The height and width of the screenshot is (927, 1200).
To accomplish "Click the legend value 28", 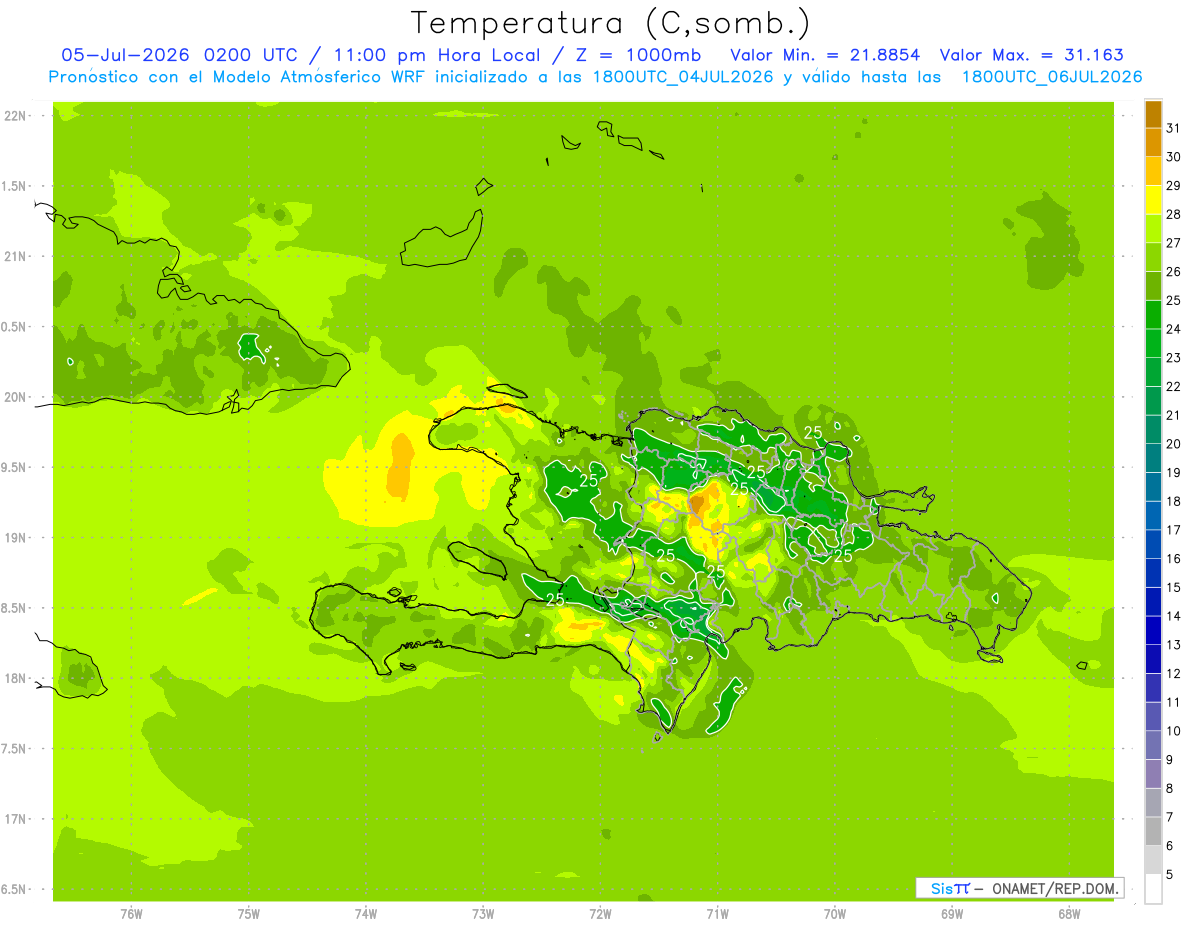I will click(1174, 214).
